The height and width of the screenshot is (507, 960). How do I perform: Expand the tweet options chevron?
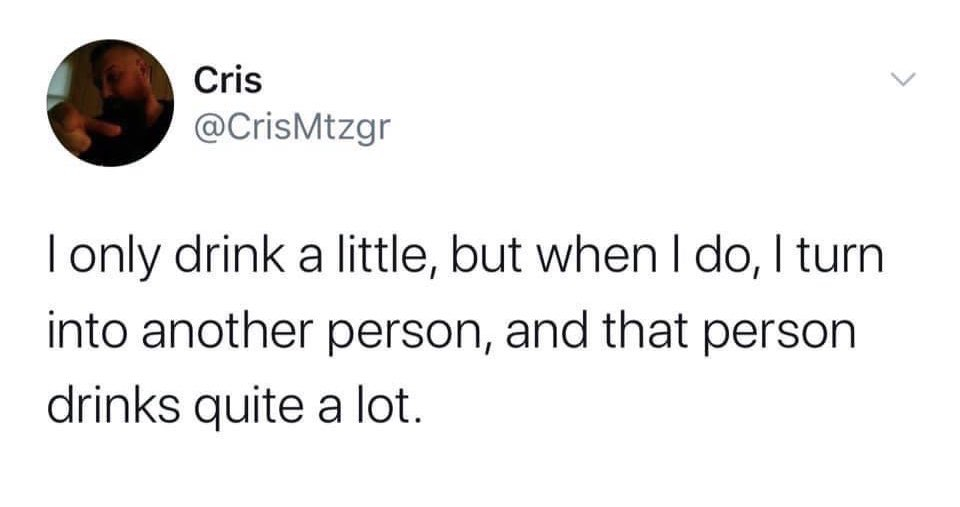tap(902, 79)
